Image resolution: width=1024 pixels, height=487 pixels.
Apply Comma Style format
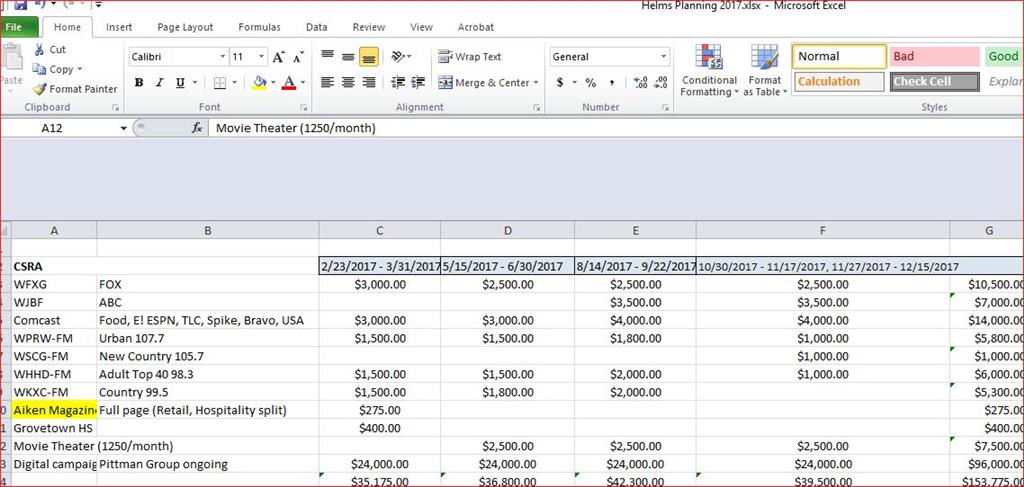coord(612,82)
